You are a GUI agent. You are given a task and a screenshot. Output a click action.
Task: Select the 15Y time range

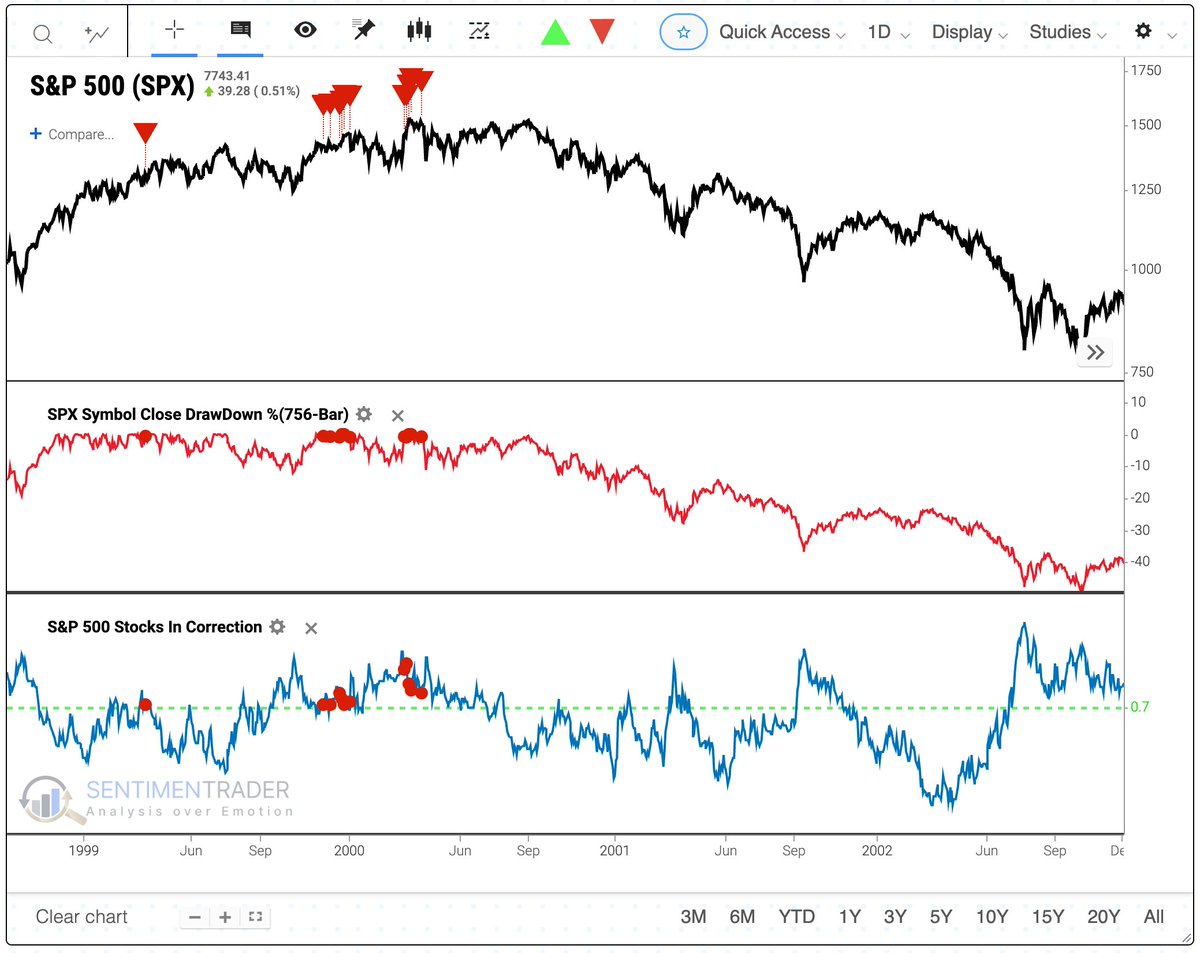pyautogui.click(x=1048, y=916)
